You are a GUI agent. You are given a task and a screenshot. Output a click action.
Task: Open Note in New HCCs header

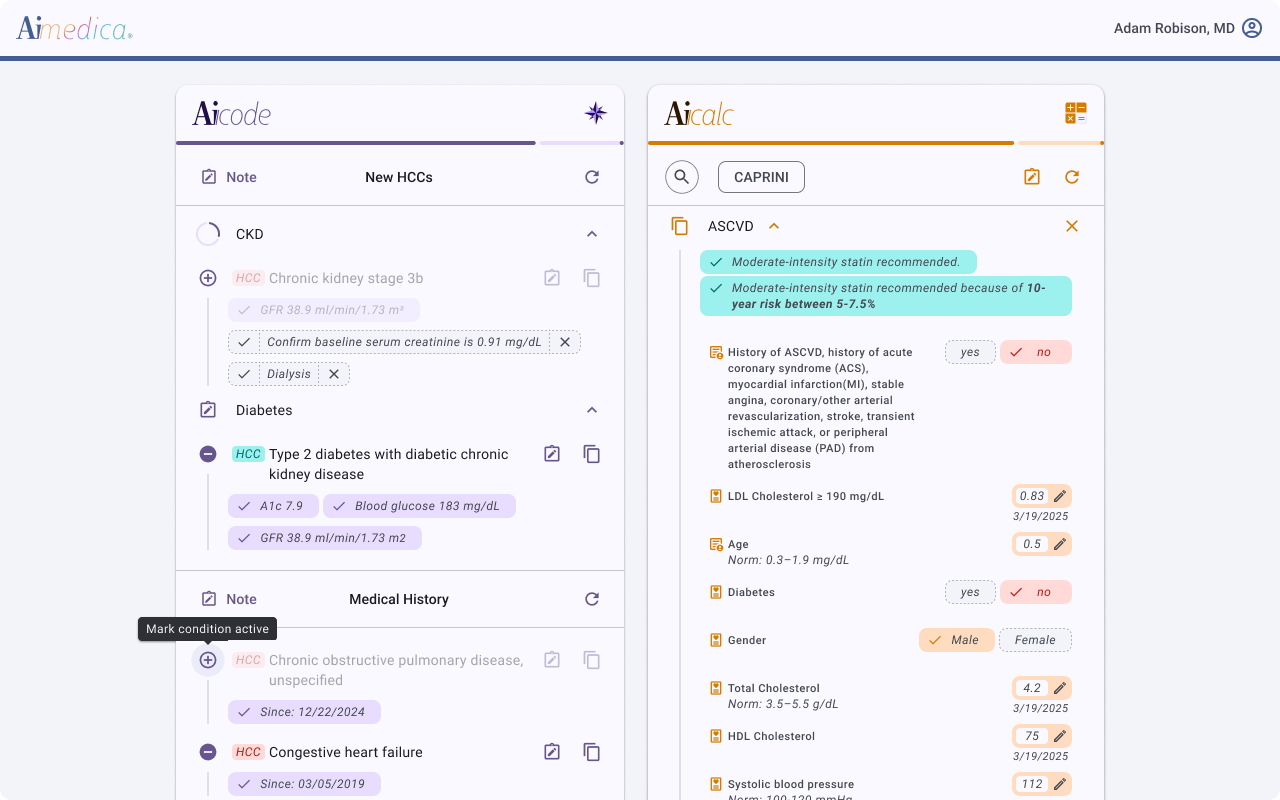[229, 177]
